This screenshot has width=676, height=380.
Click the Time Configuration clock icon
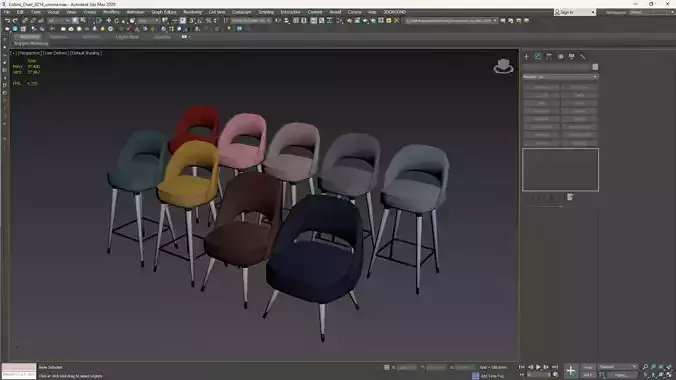tap(555, 375)
